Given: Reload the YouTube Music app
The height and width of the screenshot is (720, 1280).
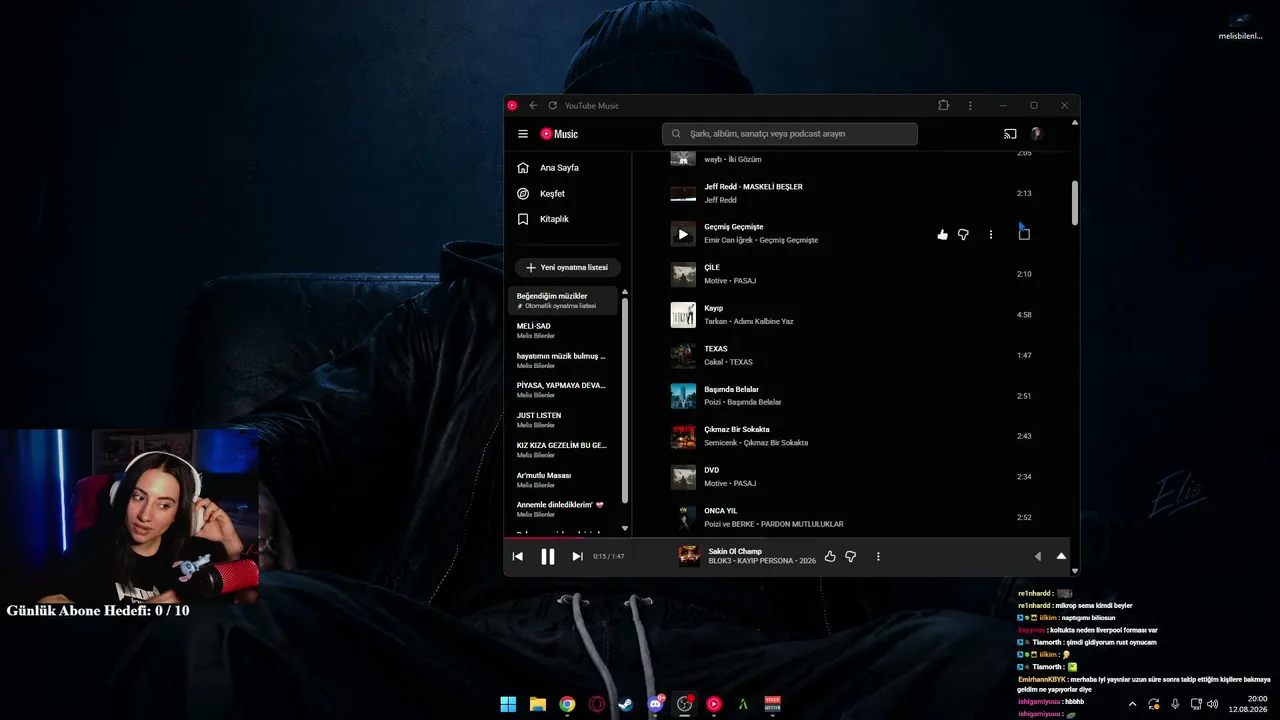Looking at the screenshot, I should coord(552,106).
